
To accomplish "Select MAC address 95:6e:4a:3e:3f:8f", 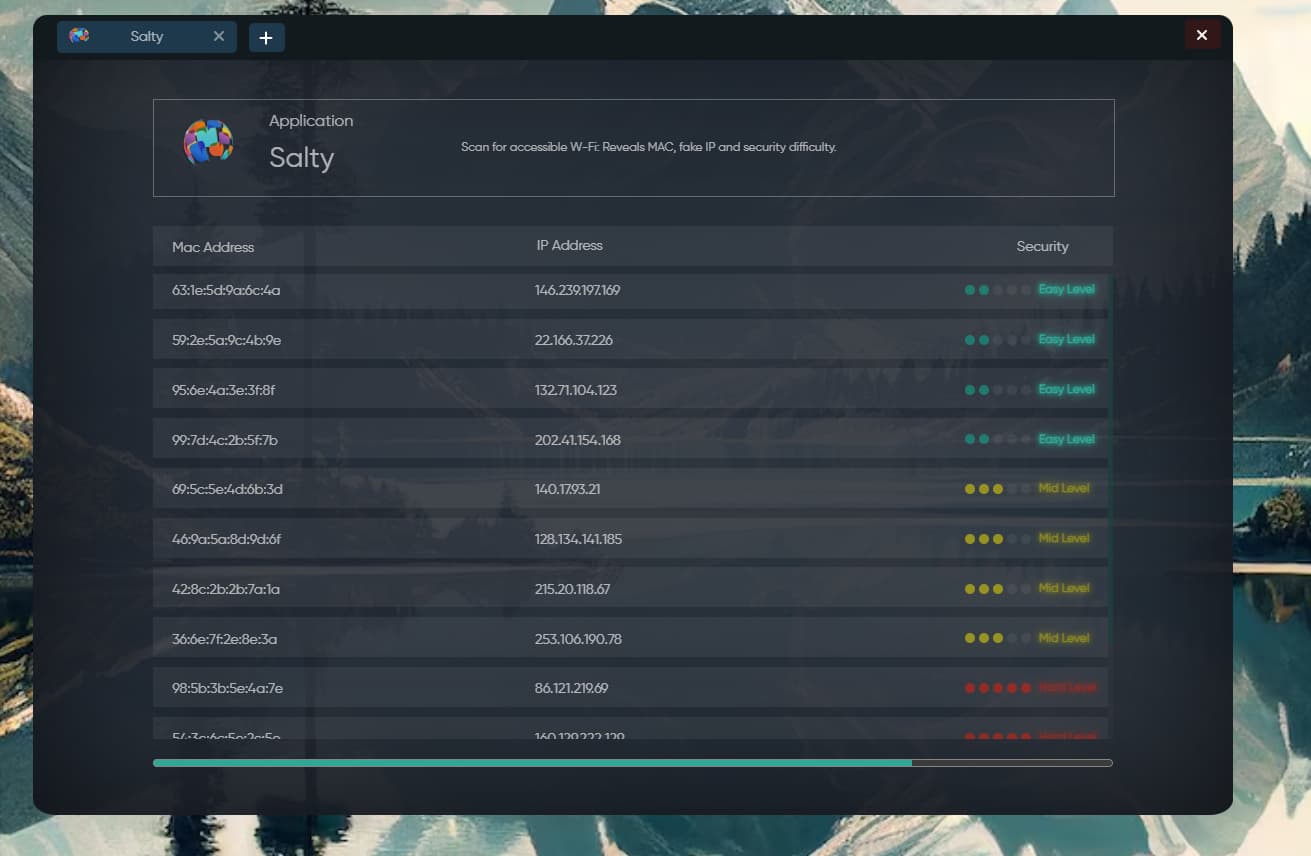I will point(223,390).
